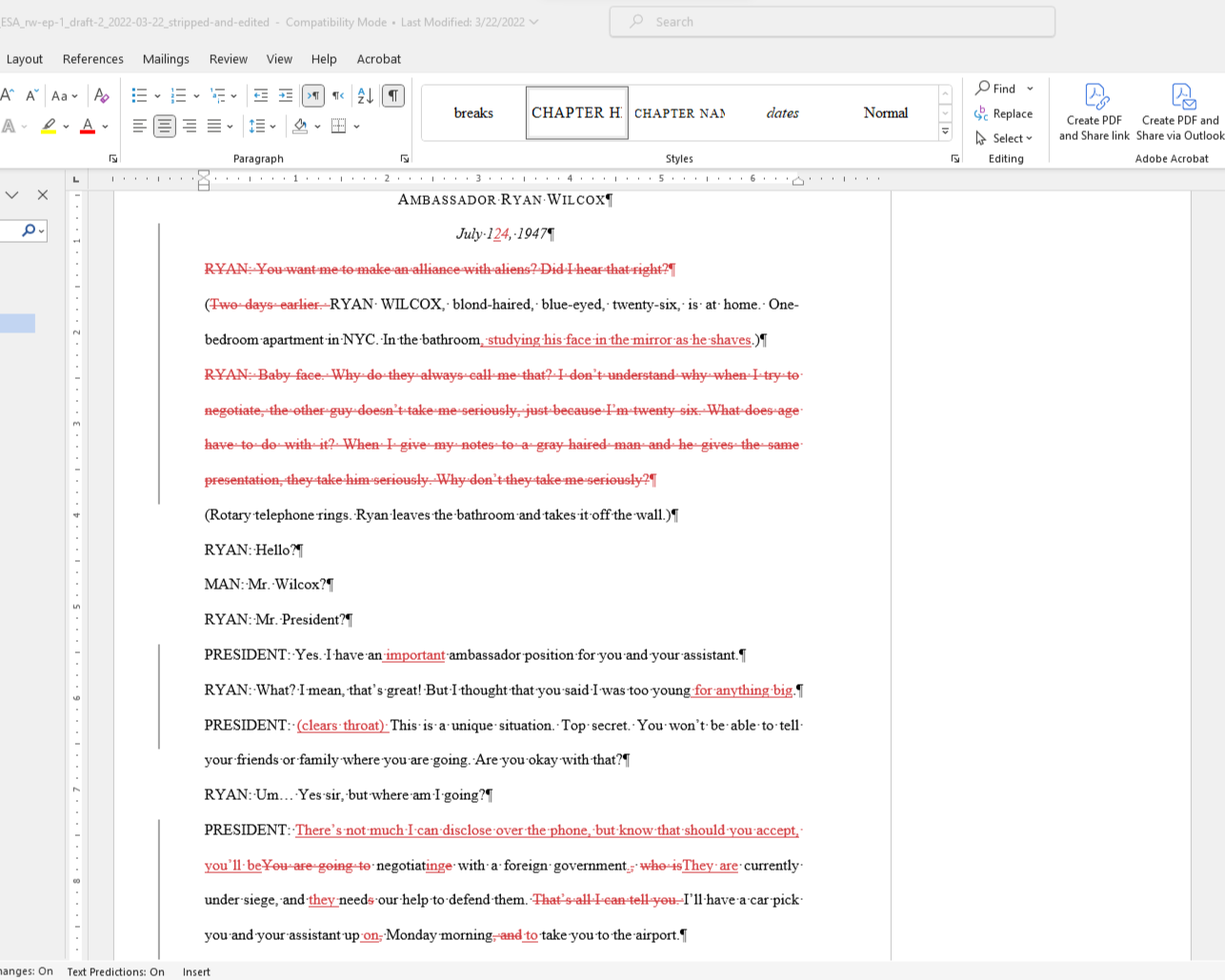
Task: Apply yellow text highlight color
Action: click(49, 126)
